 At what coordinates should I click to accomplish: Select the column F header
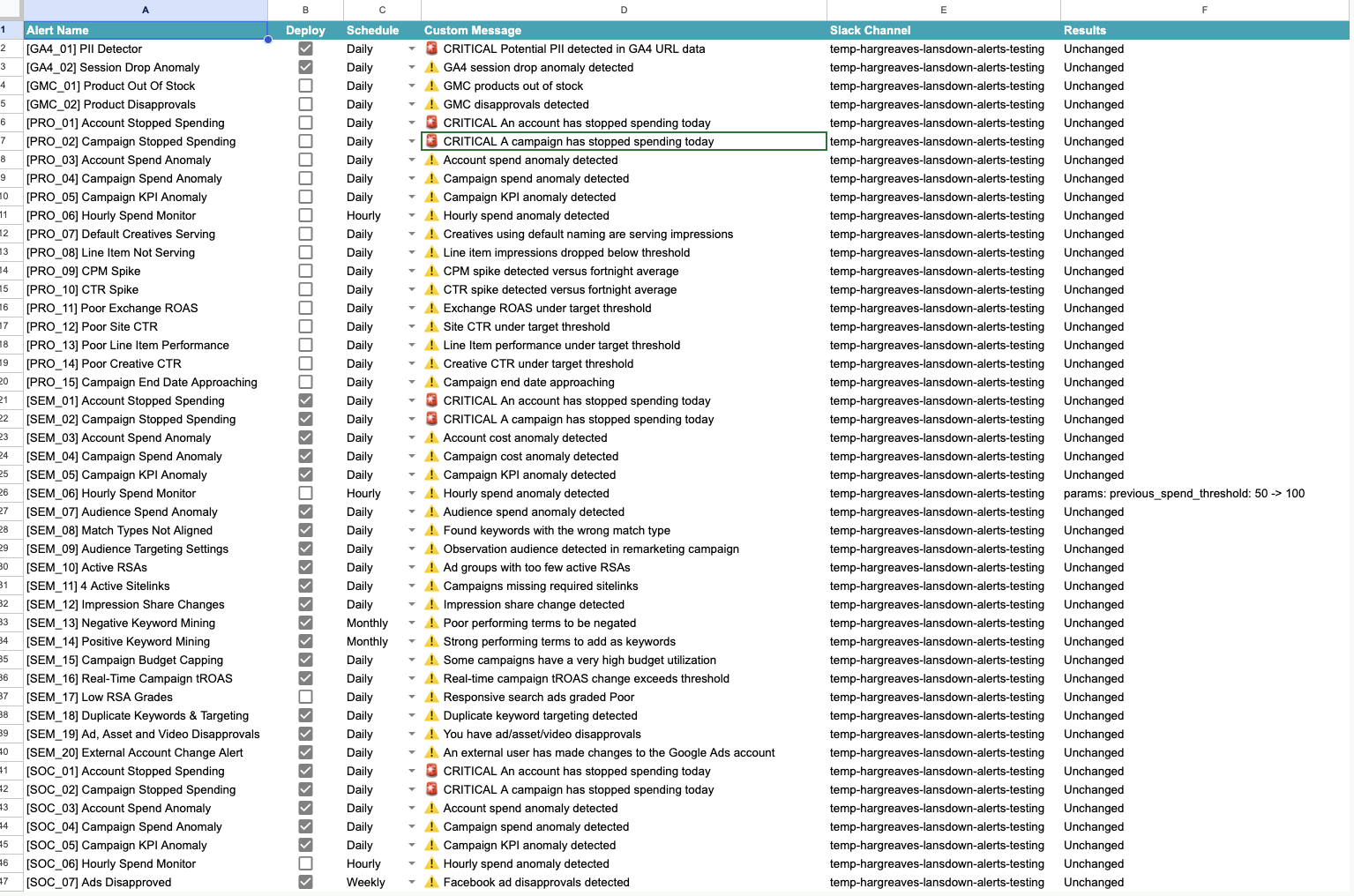[x=1204, y=10]
